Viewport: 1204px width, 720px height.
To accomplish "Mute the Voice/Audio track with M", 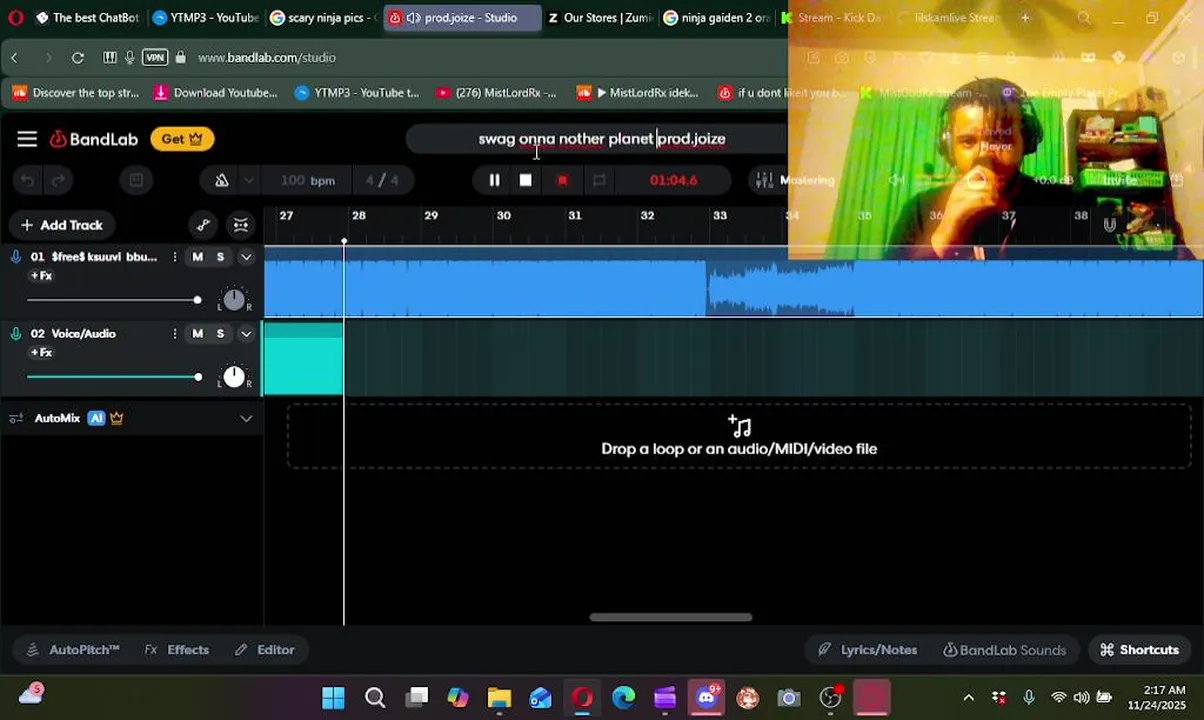I will click(x=197, y=334).
